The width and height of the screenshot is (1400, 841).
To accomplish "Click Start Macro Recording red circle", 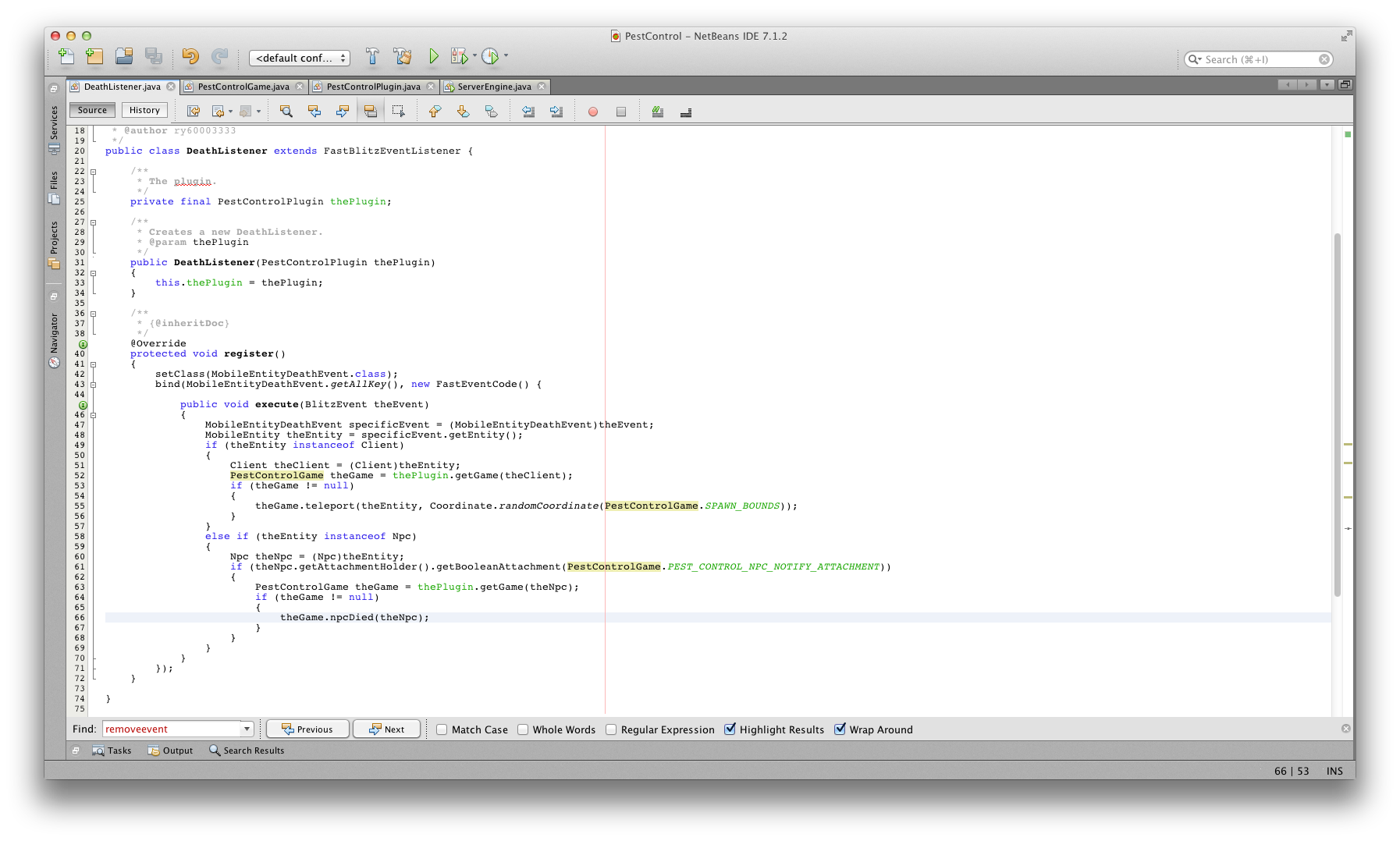I will point(593,112).
